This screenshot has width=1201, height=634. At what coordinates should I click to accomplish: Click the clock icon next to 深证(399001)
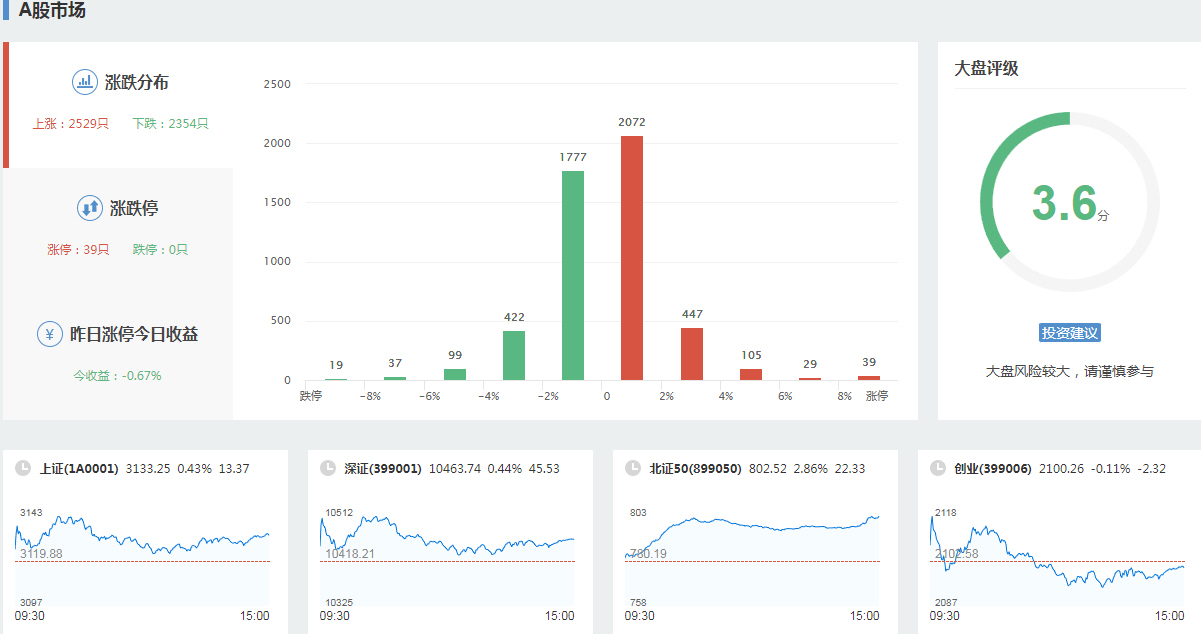[328, 468]
